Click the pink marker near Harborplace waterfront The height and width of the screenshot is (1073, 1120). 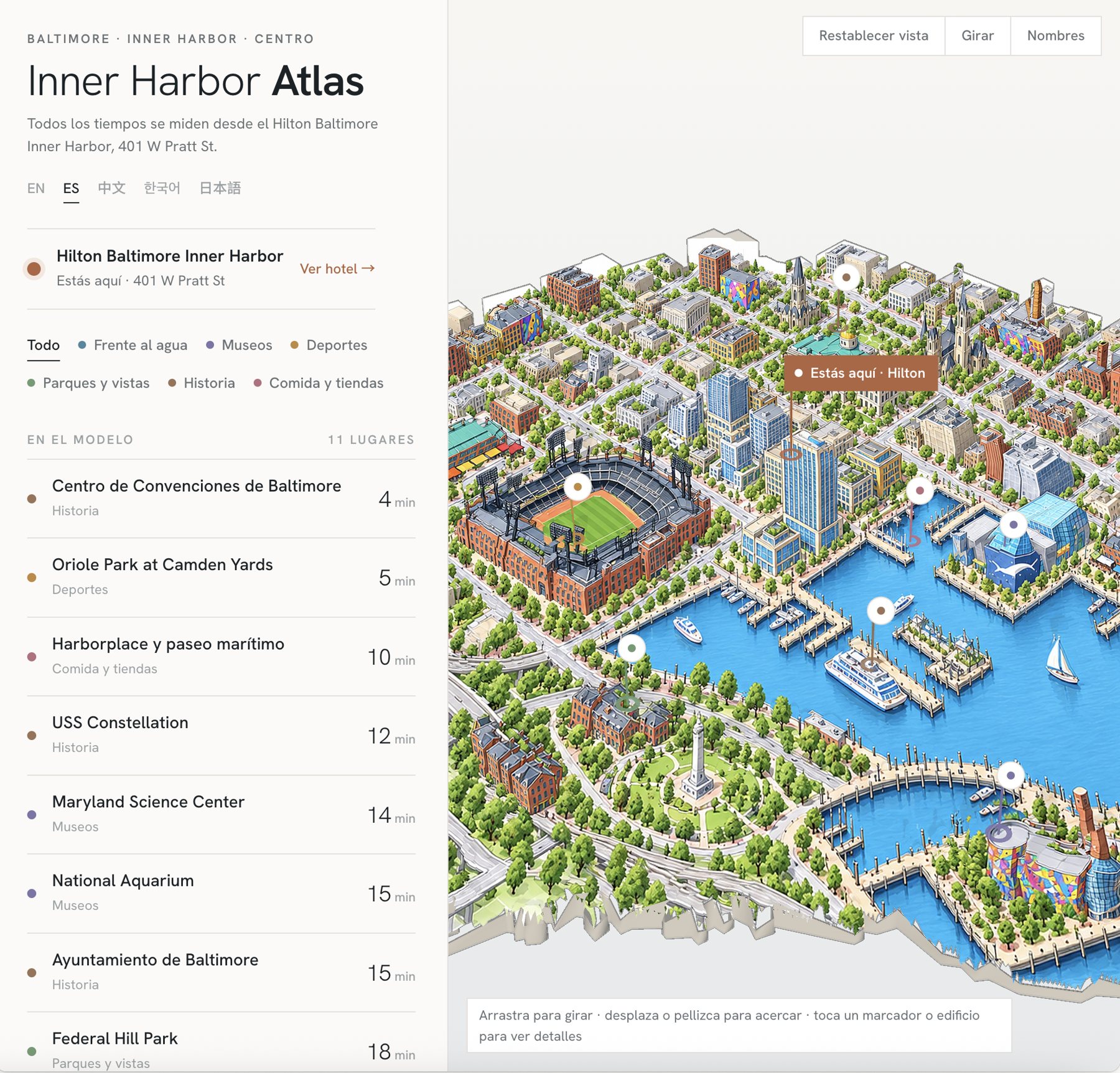pyautogui.click(x=920, y=490)
